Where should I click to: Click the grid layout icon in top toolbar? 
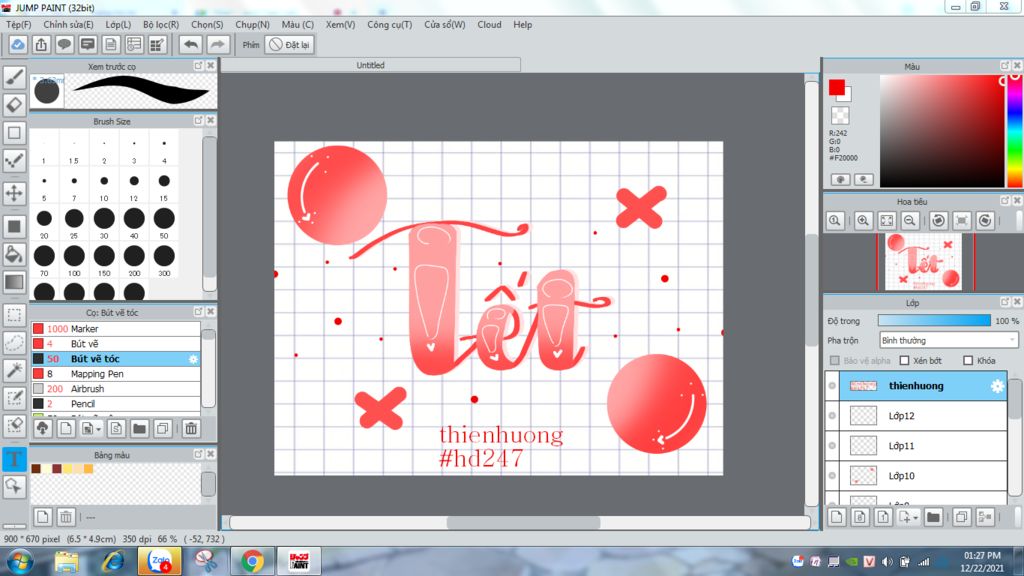coord(157,44)
